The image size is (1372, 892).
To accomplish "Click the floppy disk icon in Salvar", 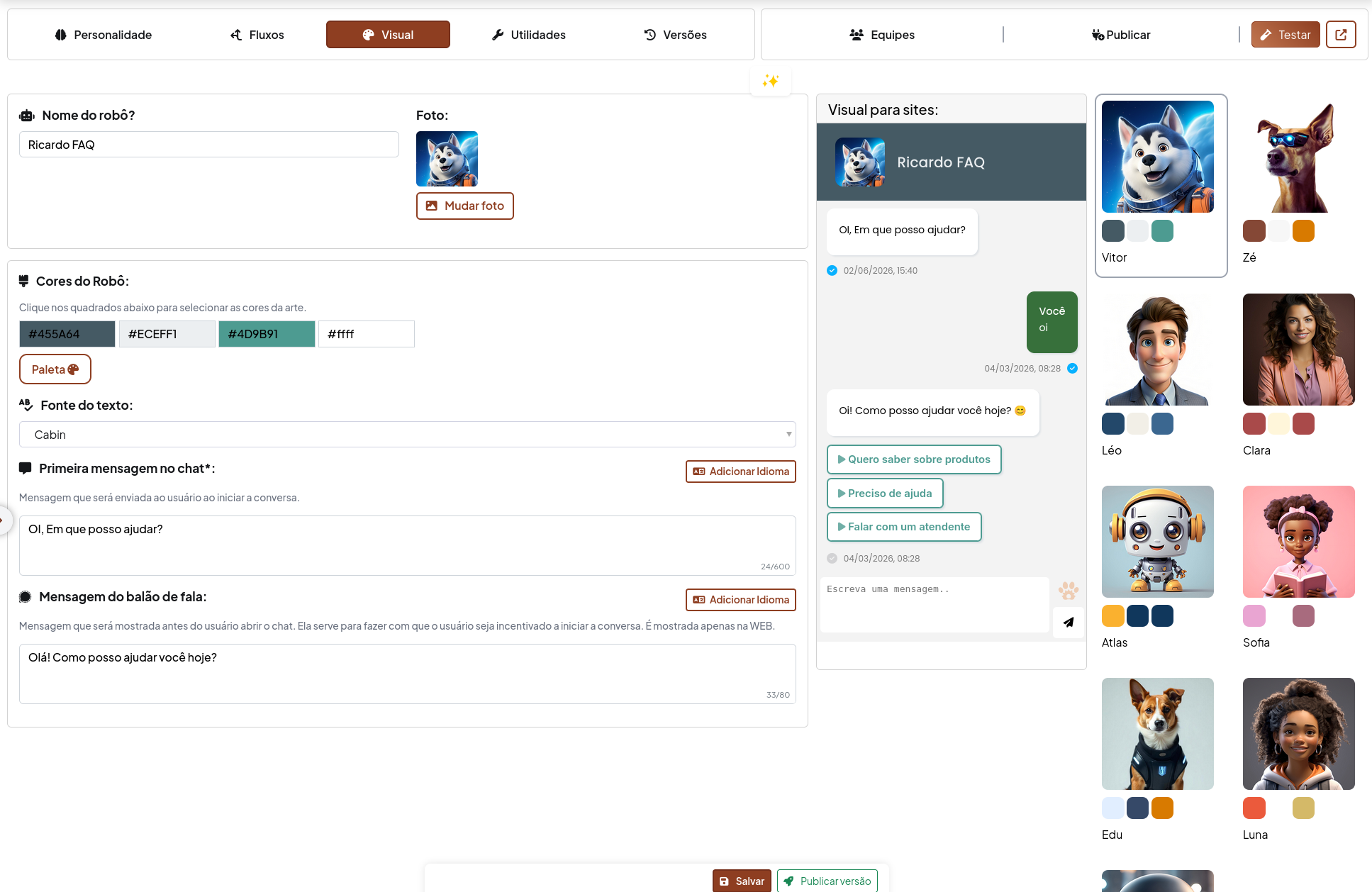I will [x=724, y=881].
